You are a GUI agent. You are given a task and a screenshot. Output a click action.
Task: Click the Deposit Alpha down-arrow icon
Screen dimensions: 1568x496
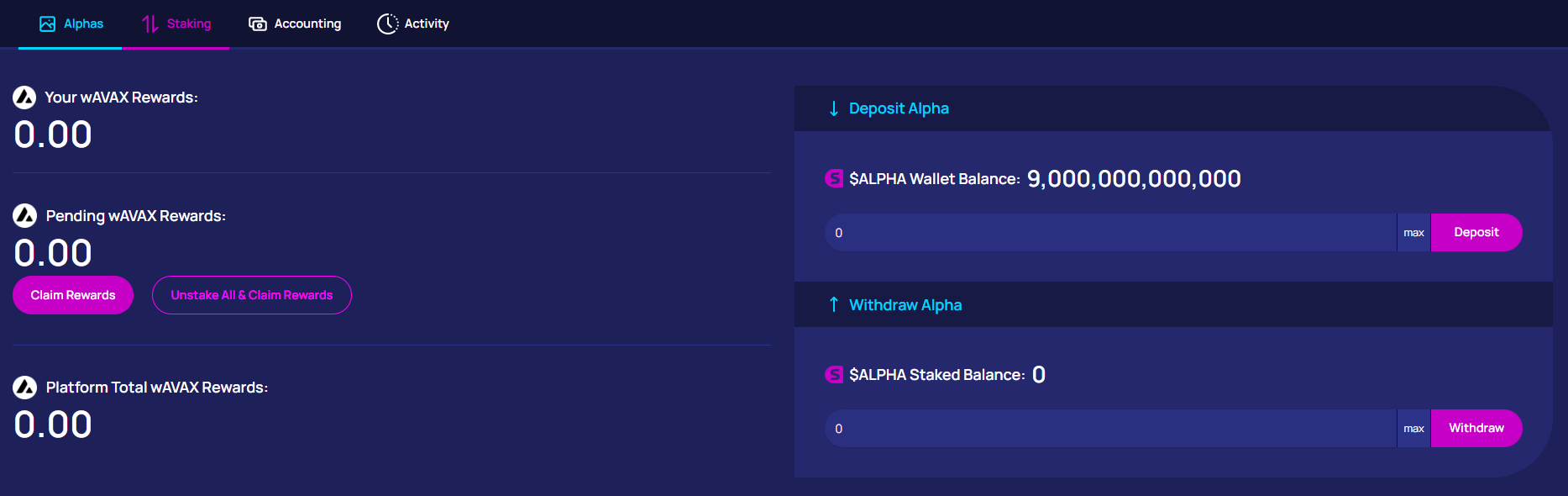click(834, 108)
